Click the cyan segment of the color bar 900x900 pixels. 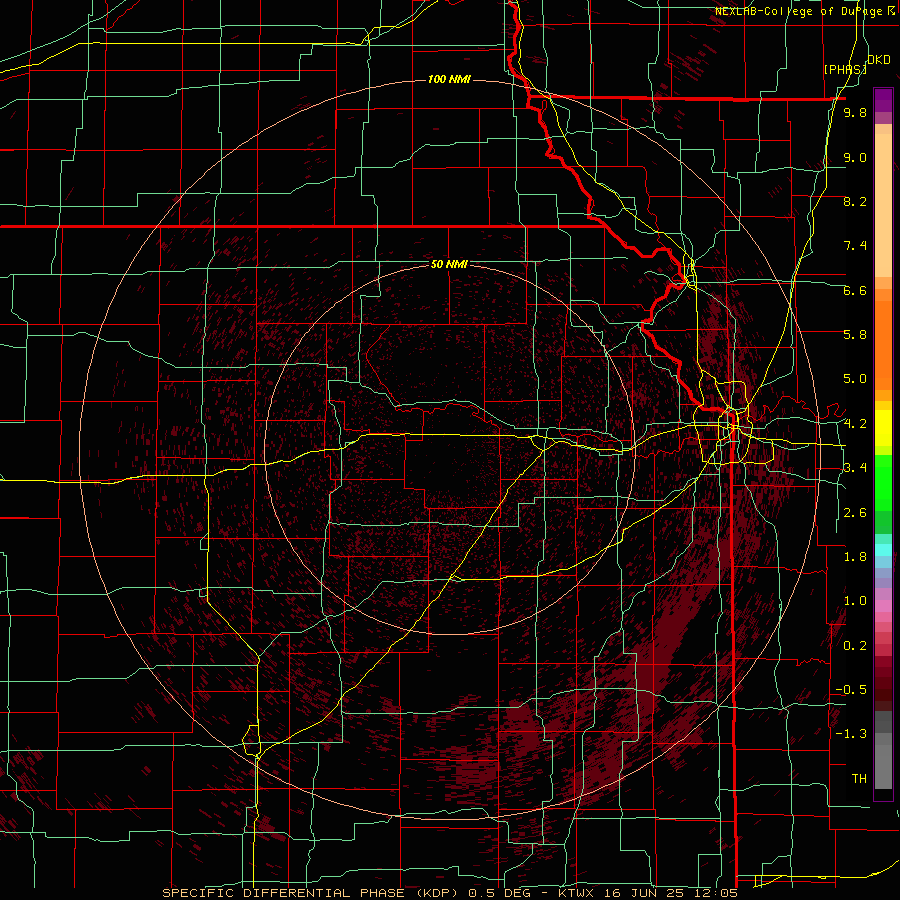883,550
